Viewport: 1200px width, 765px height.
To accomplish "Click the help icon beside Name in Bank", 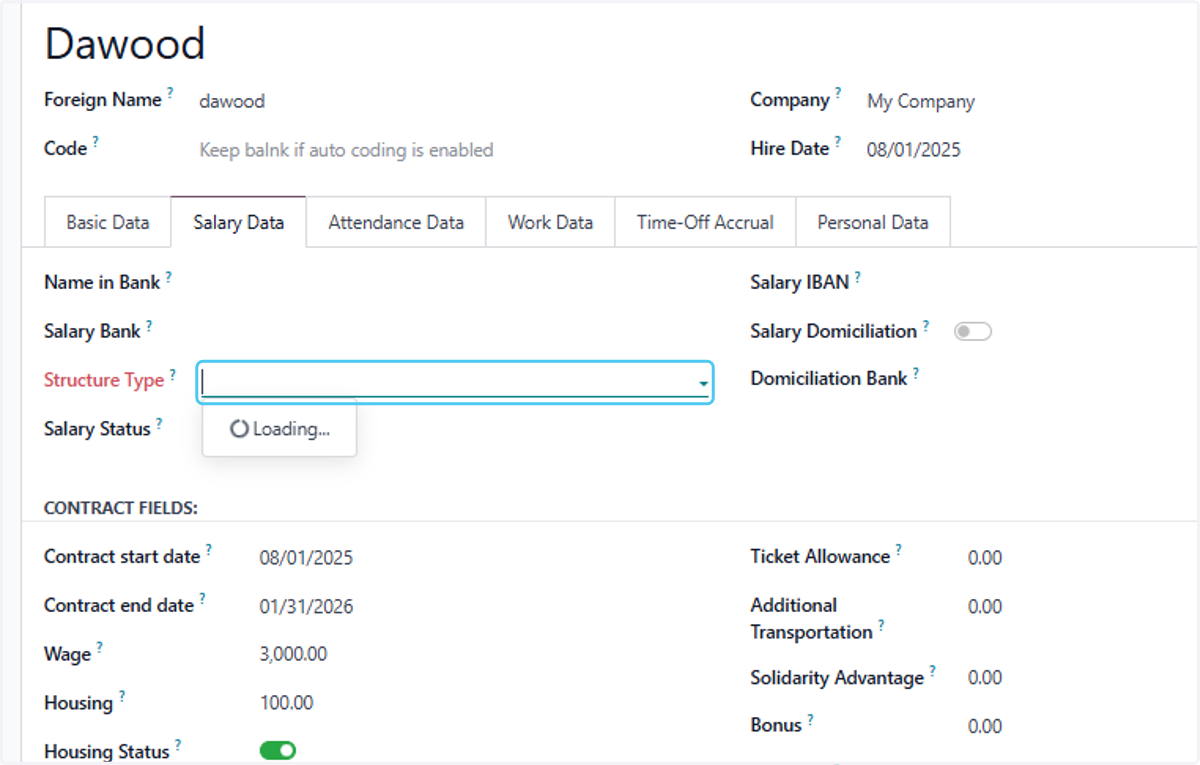I will pyautogui.click(x=168, y=276).
